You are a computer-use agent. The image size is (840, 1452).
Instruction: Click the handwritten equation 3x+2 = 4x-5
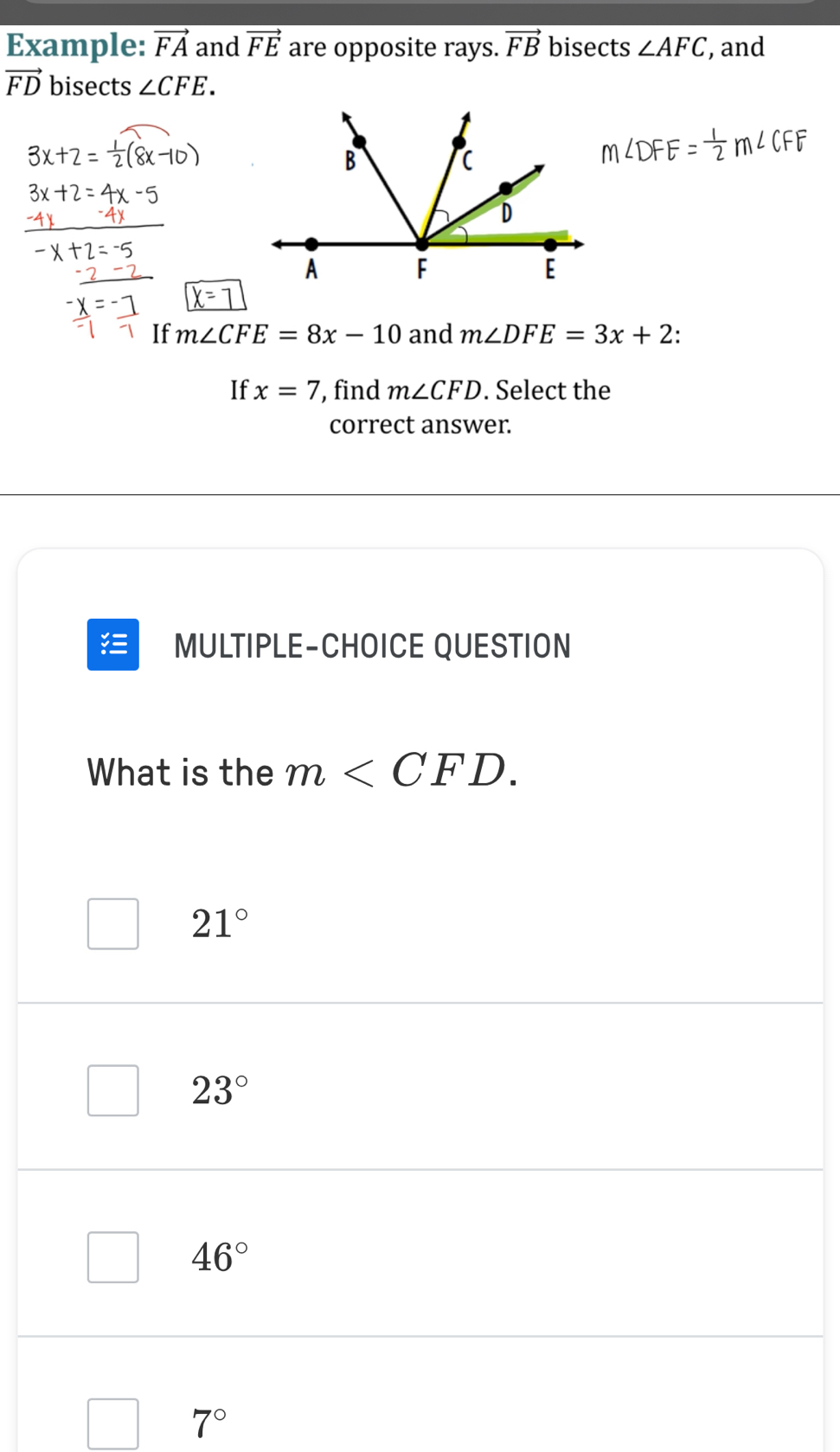coord(92,192)
